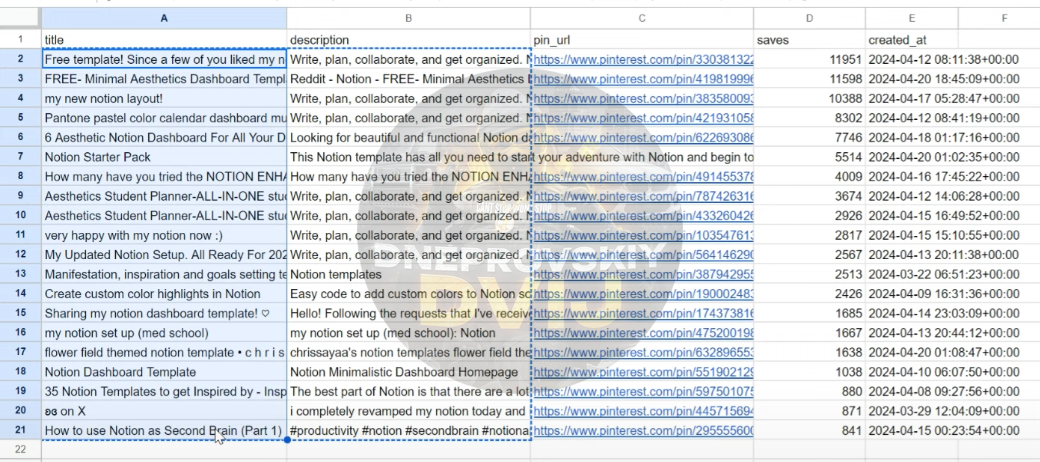Select row 1 header number
This screenshot has width=1040, height=462.
pyautogui.click(x=21, y=40)
